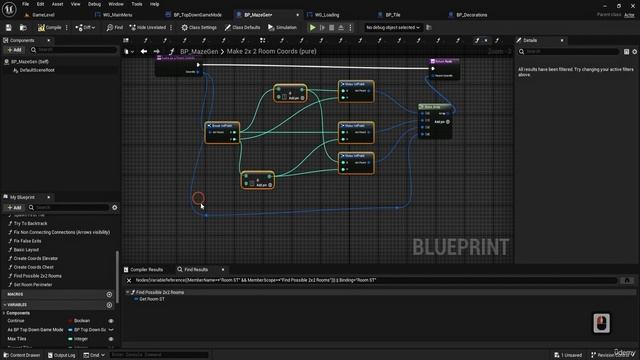Open Class Settings
The width and height of the screenshot is (640, 360).
coord(199,27)
